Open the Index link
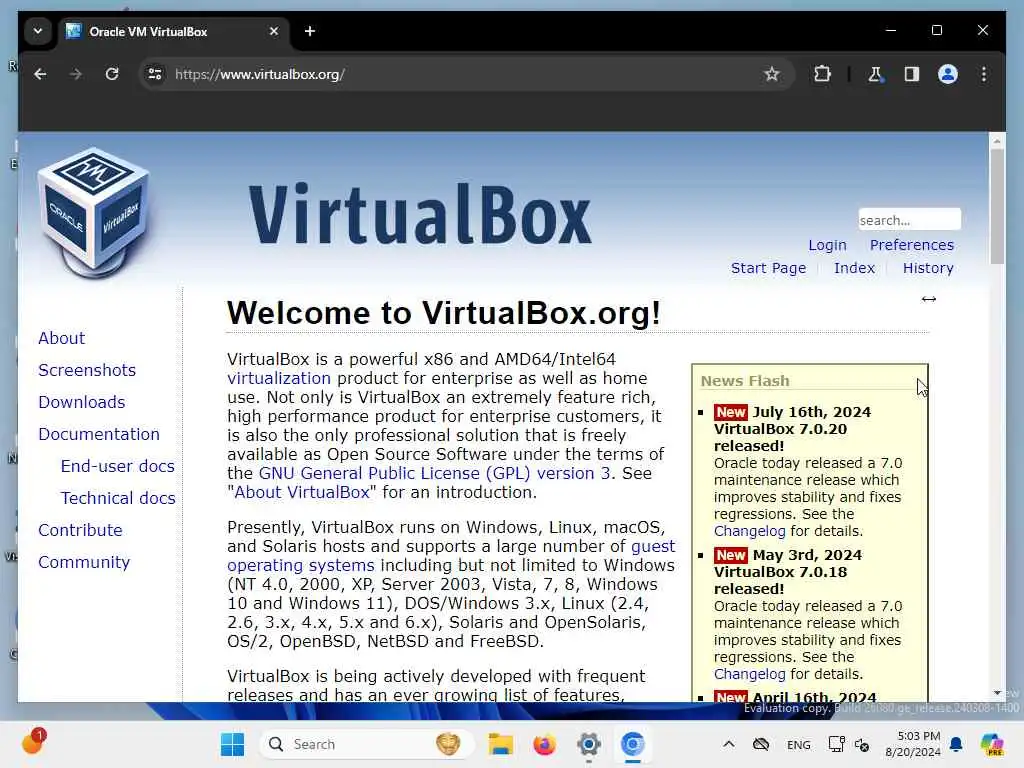 854,268
